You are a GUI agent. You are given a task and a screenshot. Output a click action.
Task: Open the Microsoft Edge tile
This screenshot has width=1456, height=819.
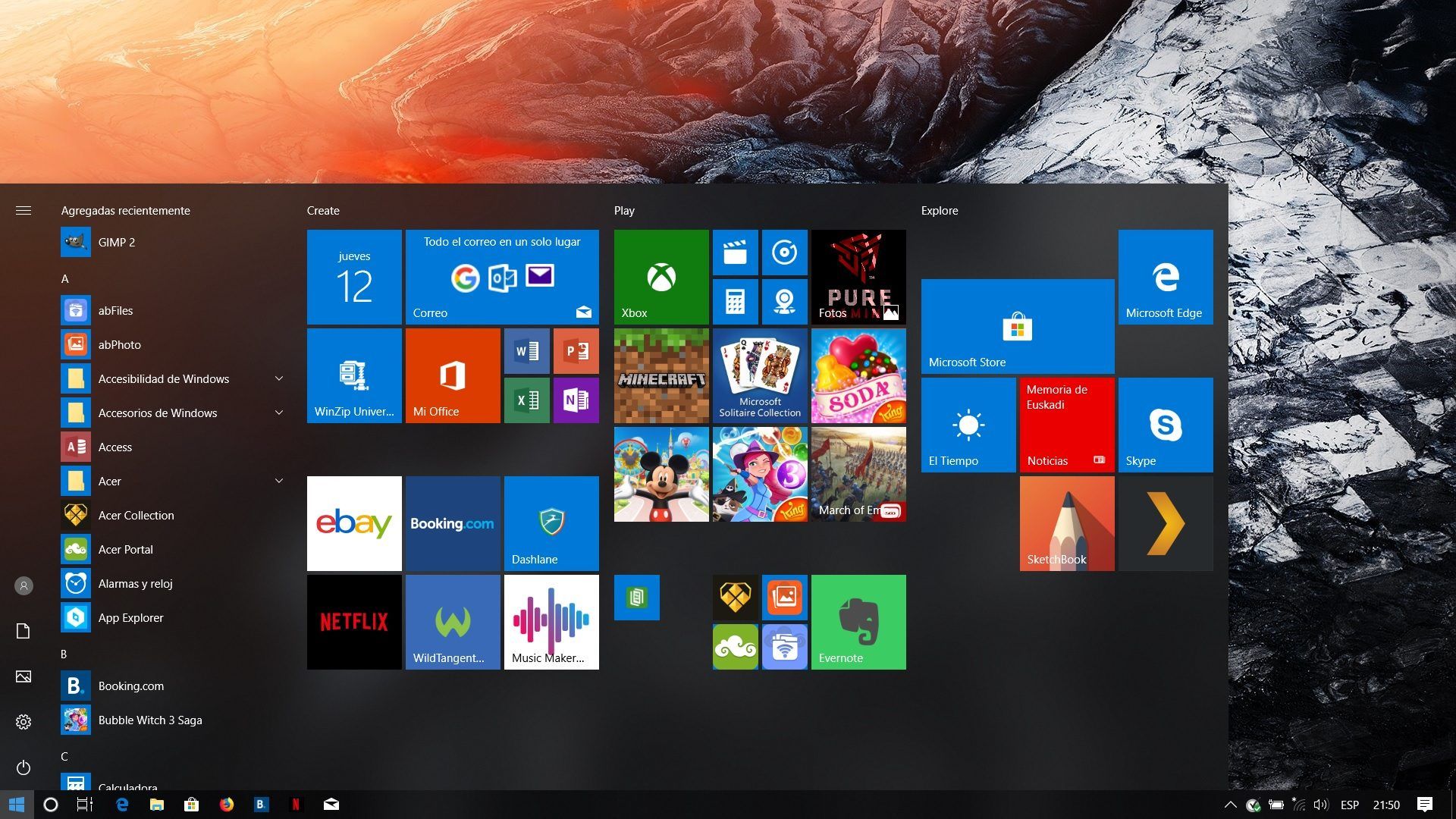click(x=1166, y=277)
